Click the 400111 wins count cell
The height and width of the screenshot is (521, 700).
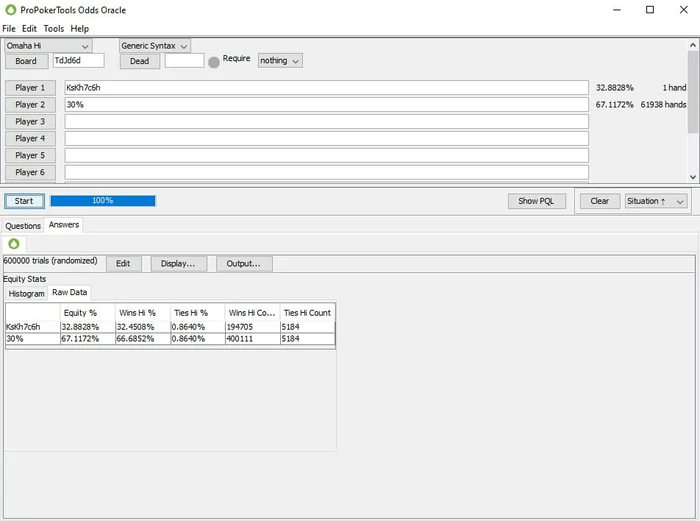tap(253, 339)
